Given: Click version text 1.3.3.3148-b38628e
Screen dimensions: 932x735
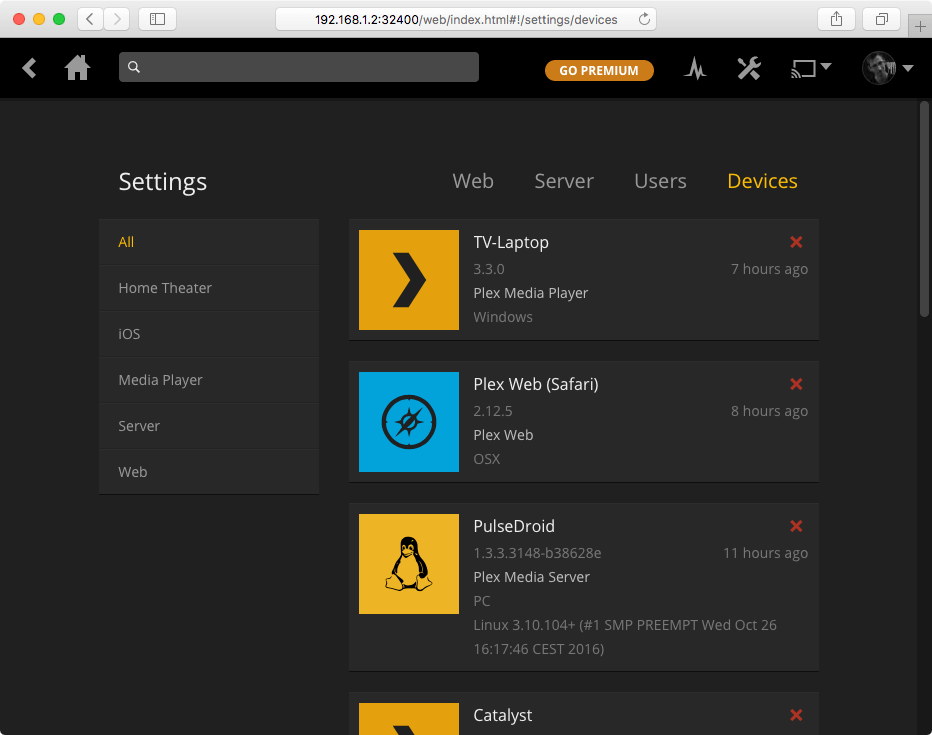Looking at the screenshot, I should coord(537,553).
